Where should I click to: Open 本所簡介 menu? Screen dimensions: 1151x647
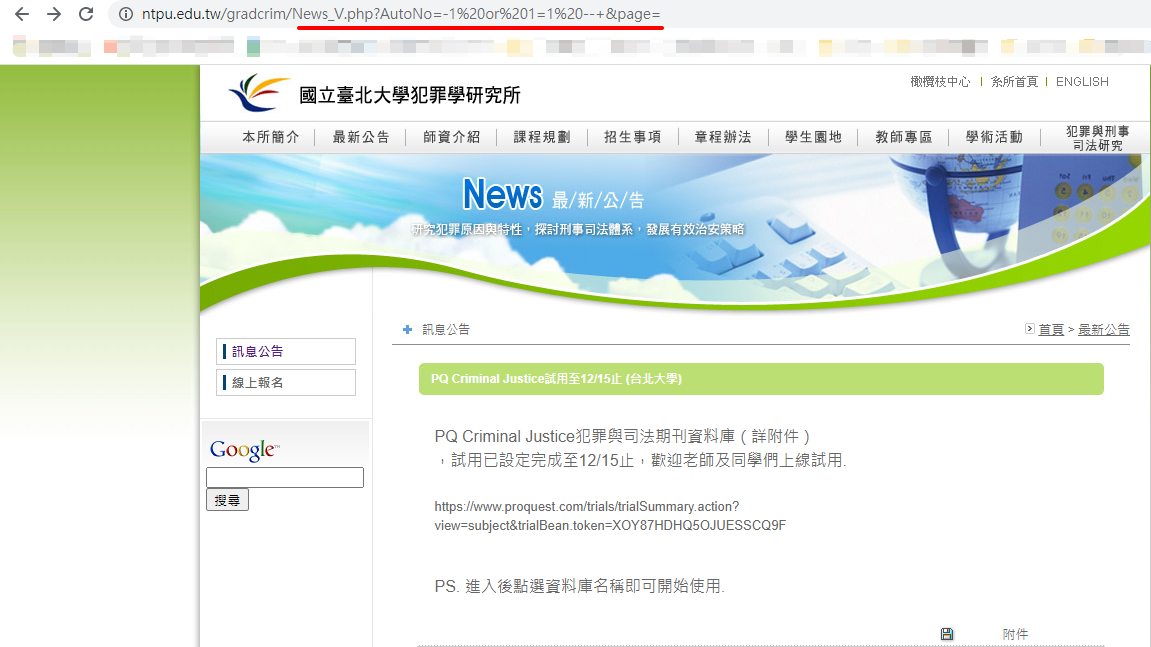[x=271, y=137]
